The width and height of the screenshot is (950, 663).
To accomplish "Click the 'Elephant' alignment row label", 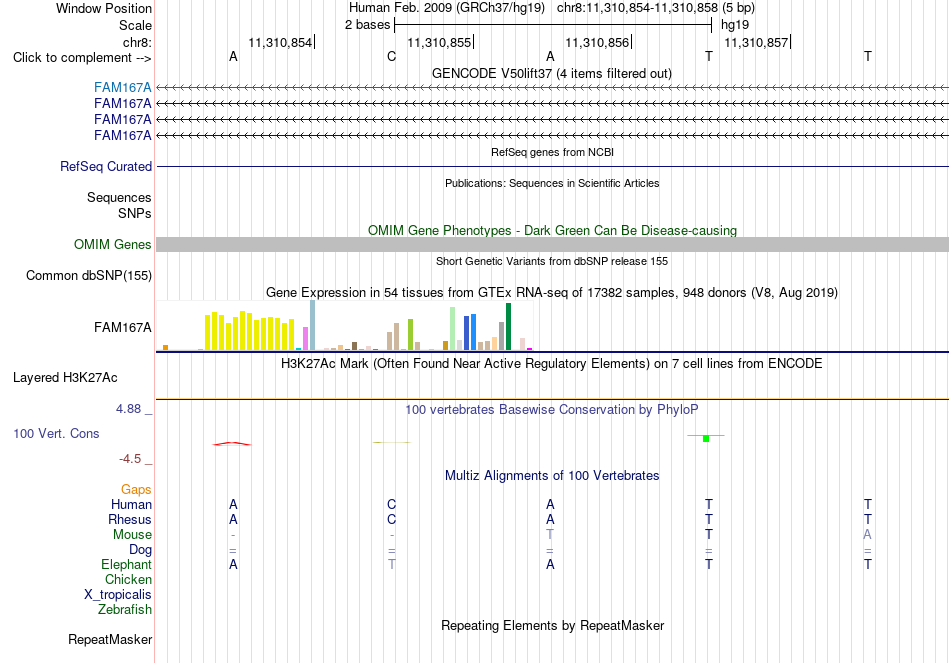I will [126, 564].
